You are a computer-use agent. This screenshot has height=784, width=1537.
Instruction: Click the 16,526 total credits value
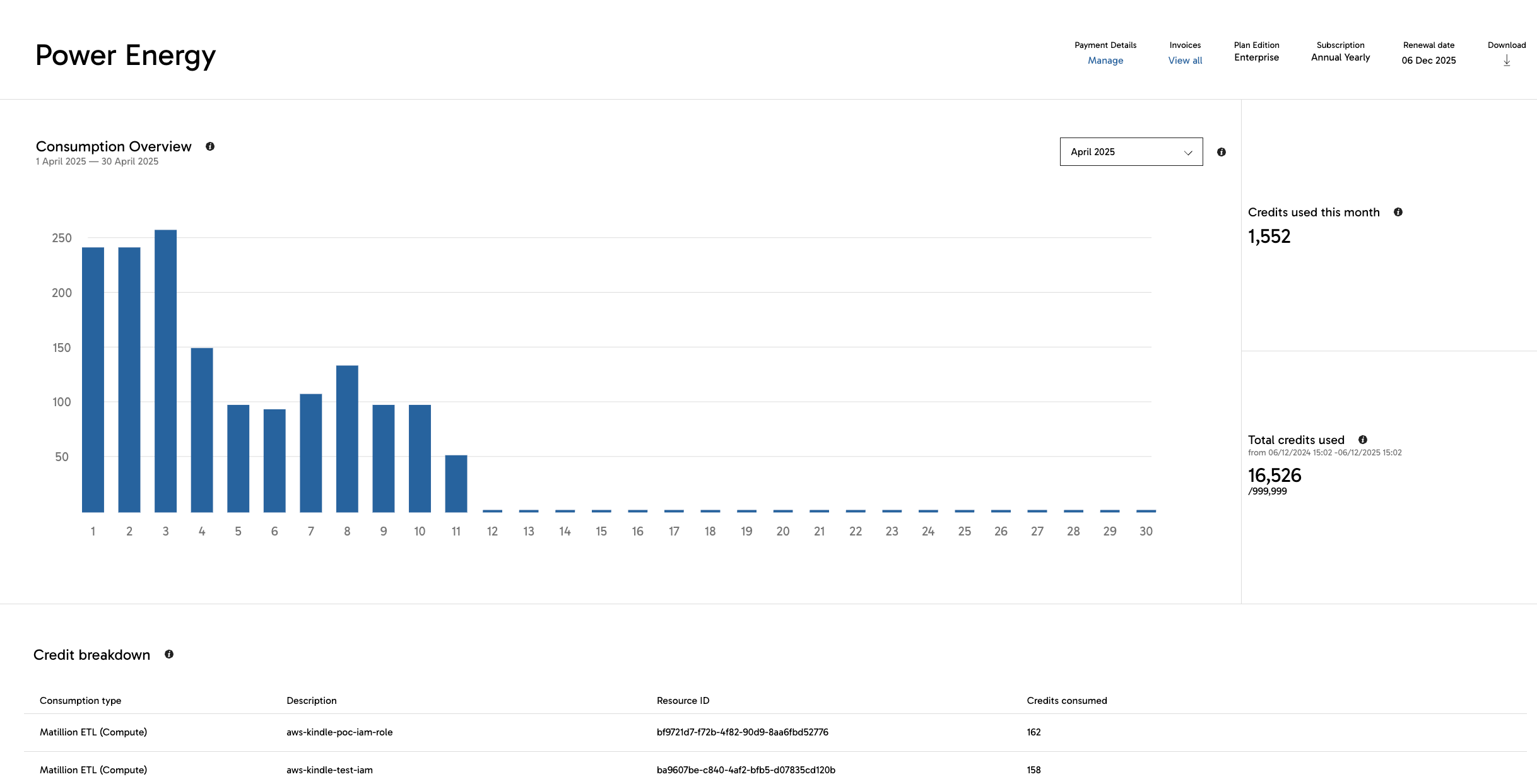tap(1275, 475)
